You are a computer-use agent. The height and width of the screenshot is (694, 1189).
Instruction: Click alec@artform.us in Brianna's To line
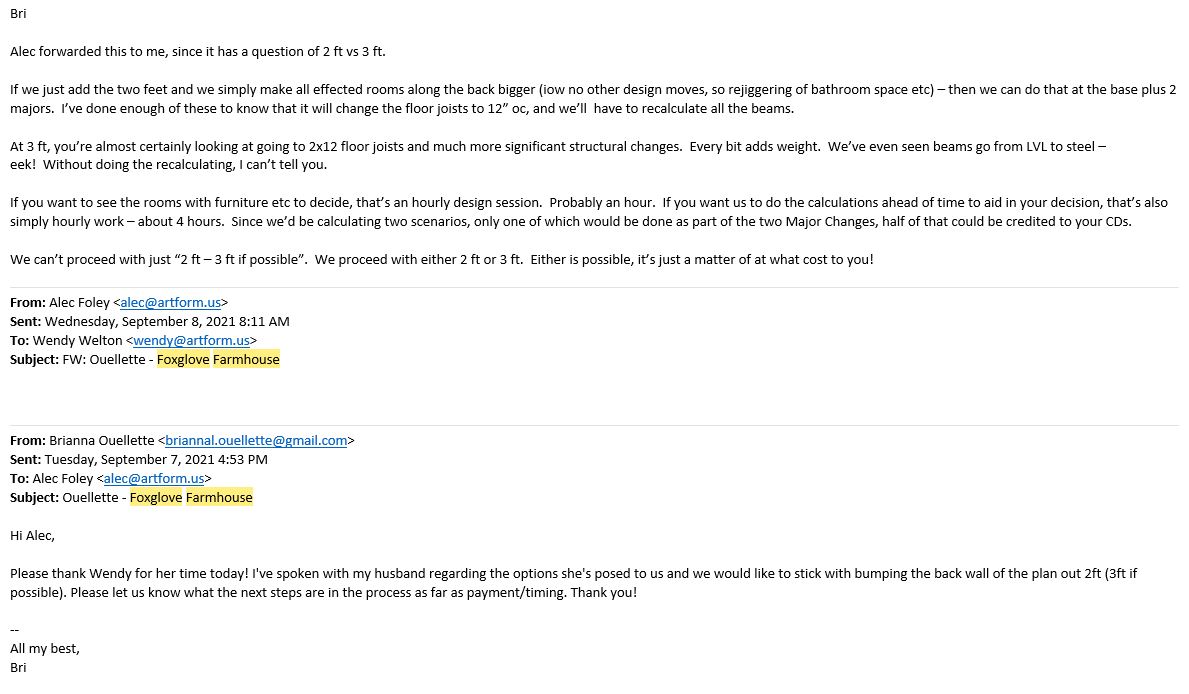click(154, 479)
